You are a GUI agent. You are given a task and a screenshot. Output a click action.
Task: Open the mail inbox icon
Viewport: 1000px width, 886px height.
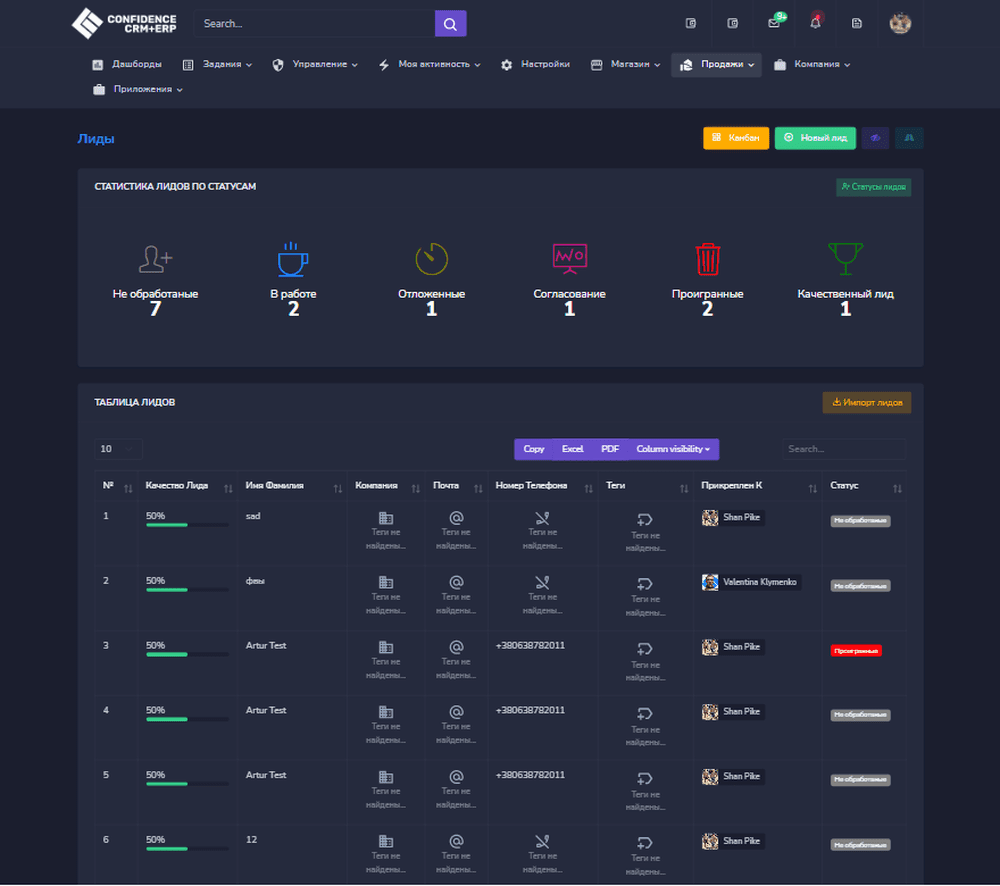click(774, 23)
